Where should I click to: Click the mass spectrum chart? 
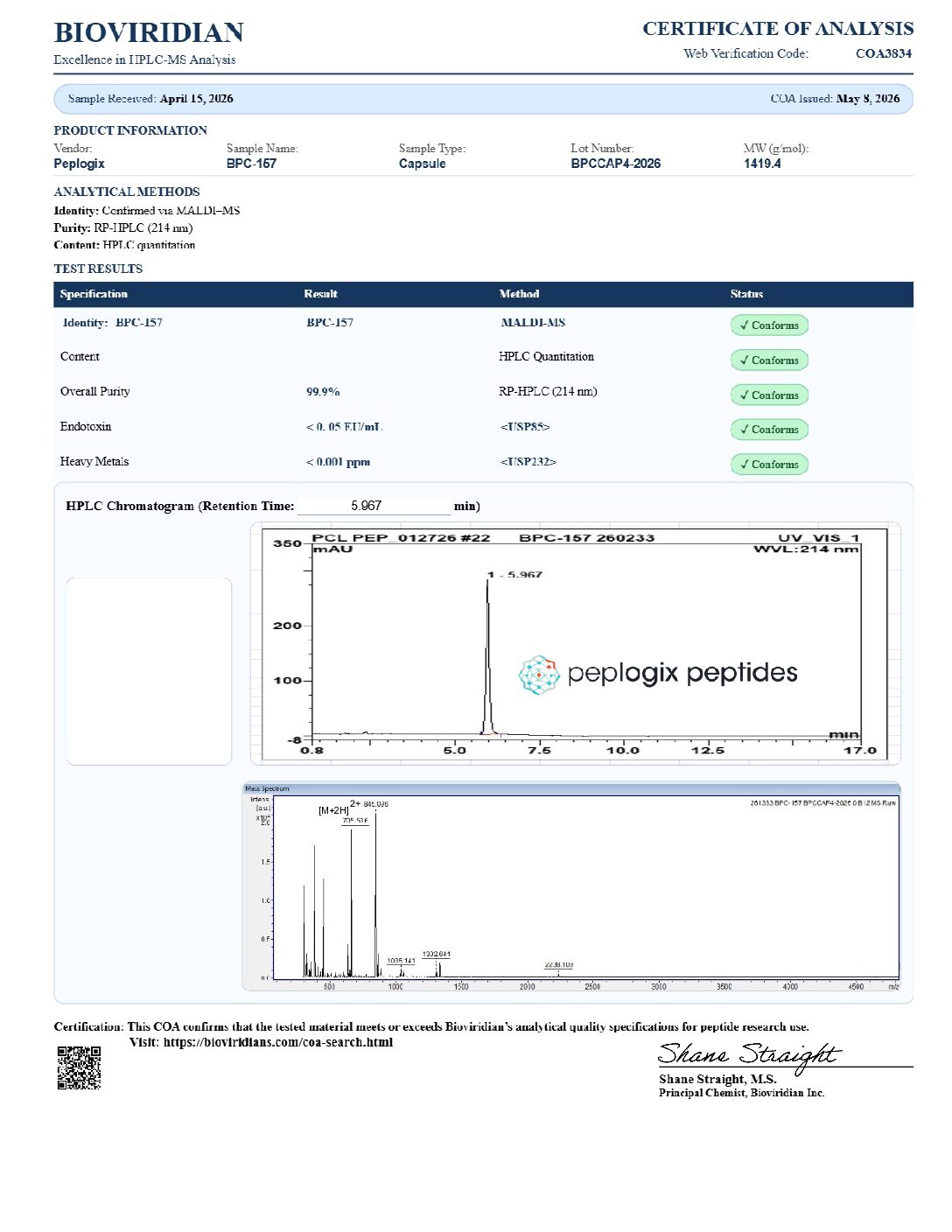coord(571,886)
